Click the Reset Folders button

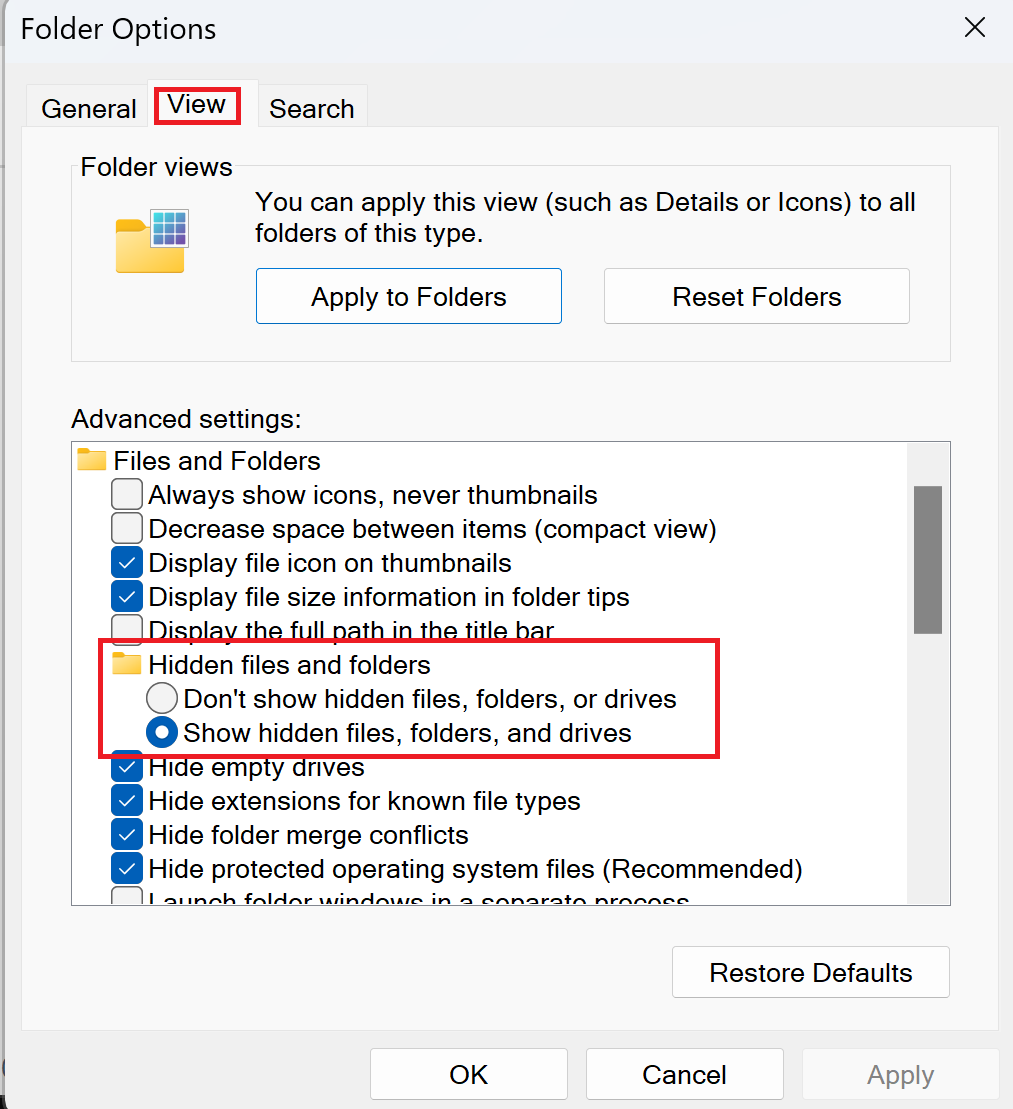pos(756,295)
